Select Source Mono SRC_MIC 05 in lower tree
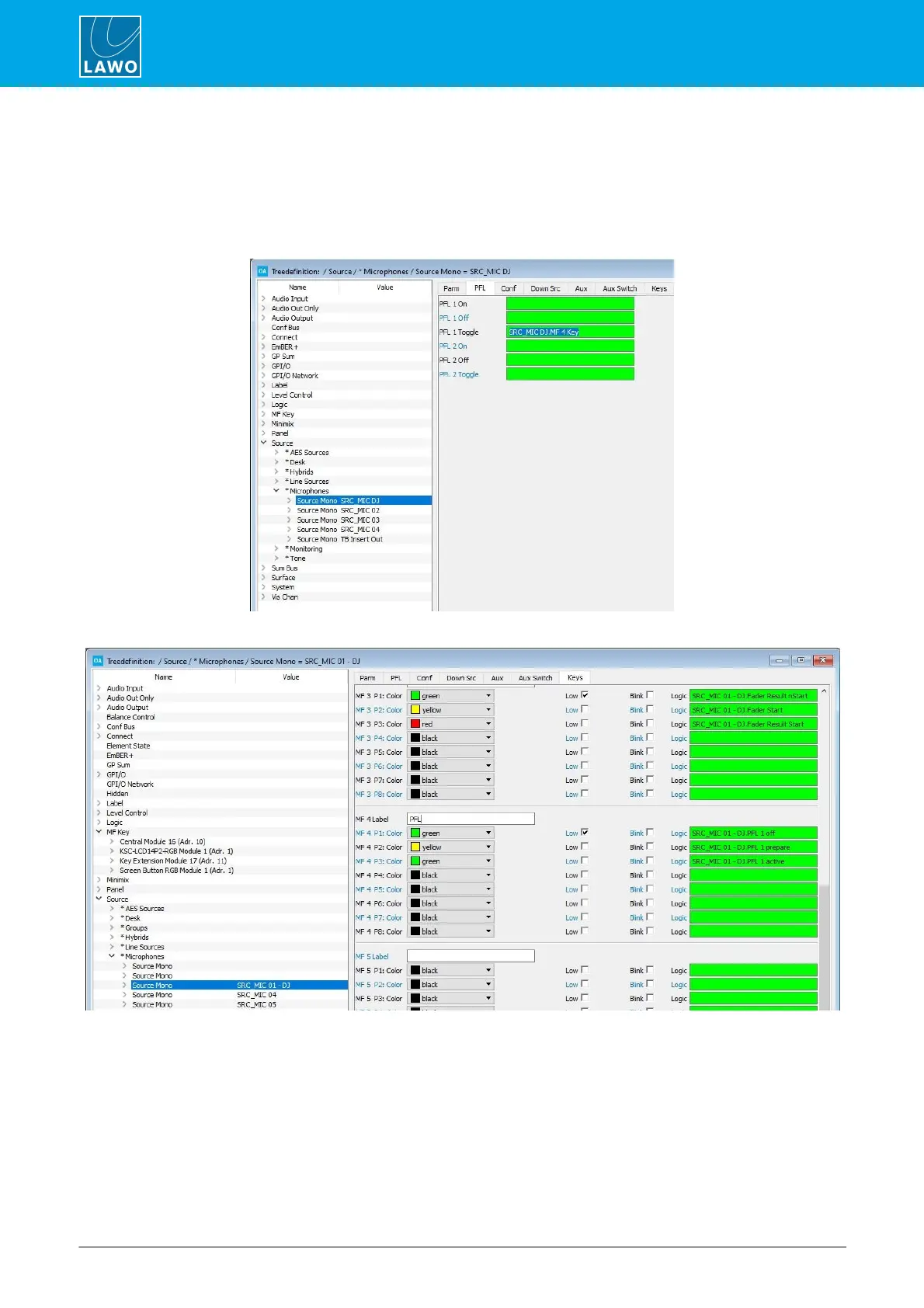 tap(203, 1004)
